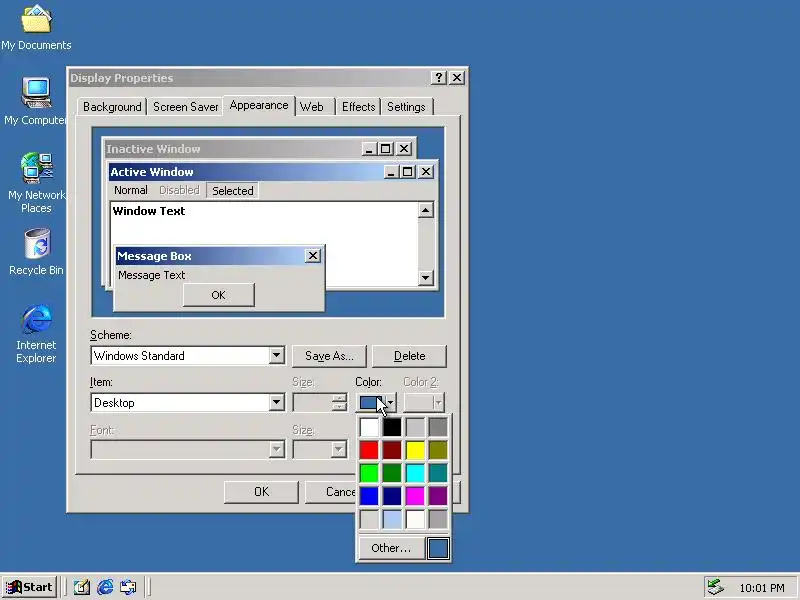
Task: Click the Message Text label in preview
Action: tap(152, 275)
